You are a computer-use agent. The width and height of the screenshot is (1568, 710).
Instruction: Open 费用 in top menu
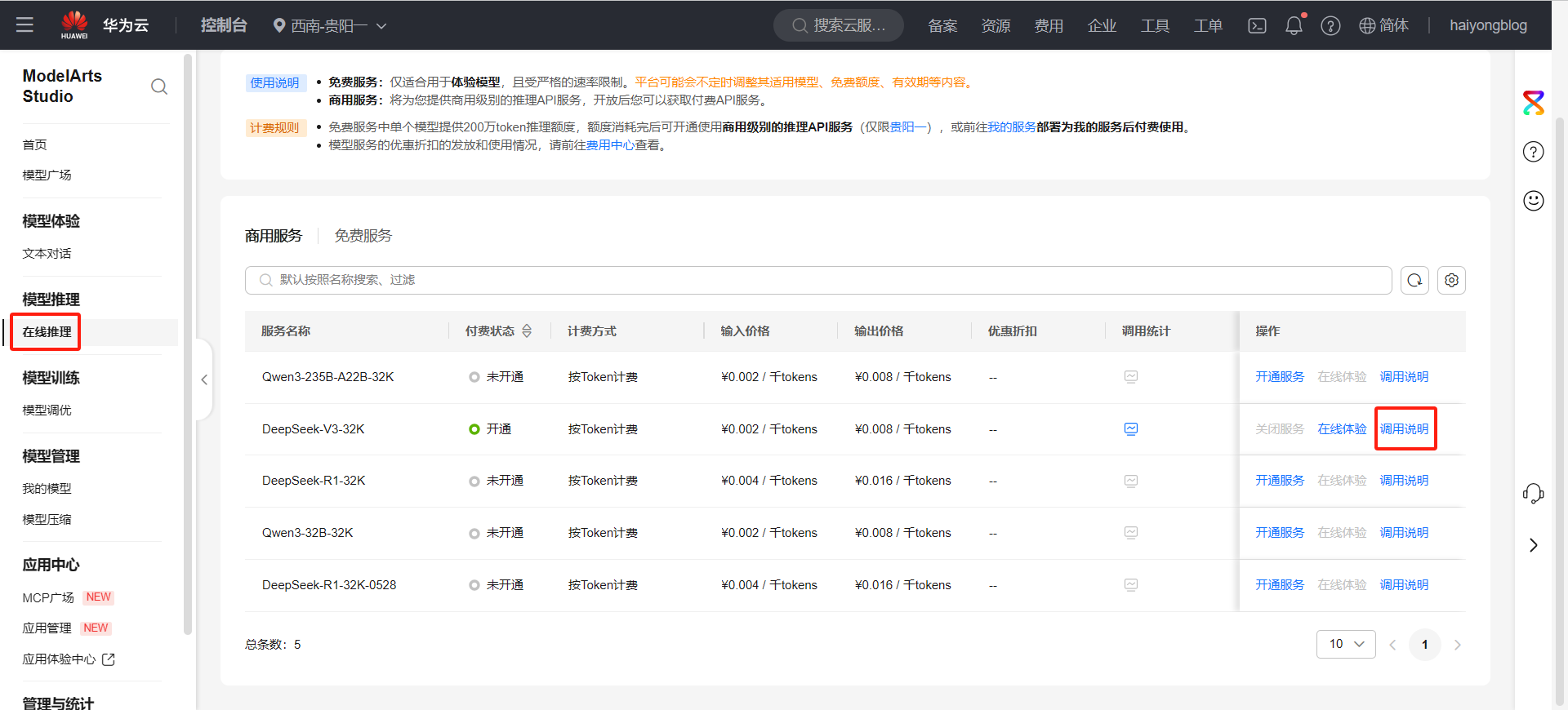(1049, 25)
